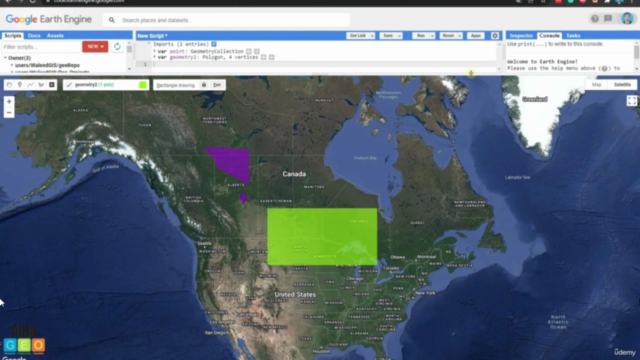Open the Get Link dropdown arrow

[372, 36]
